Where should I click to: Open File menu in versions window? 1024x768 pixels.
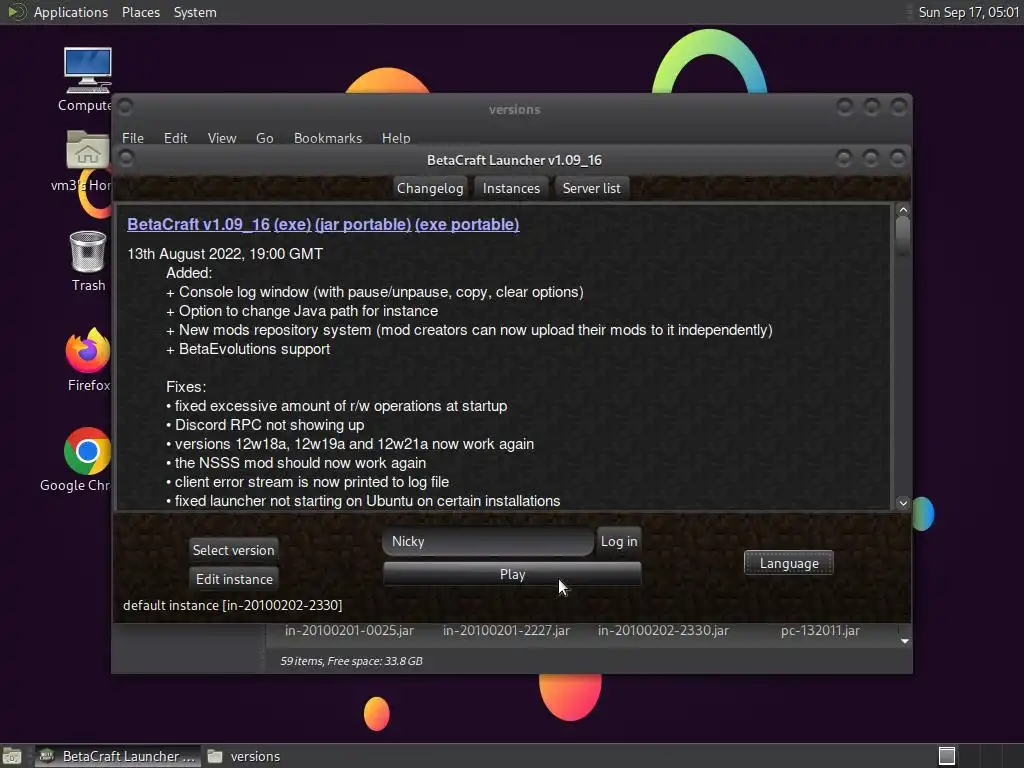click(133, 138)
